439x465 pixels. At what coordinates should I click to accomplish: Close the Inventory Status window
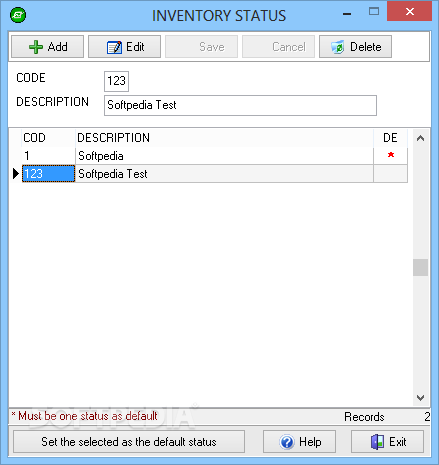click(410, 12)
